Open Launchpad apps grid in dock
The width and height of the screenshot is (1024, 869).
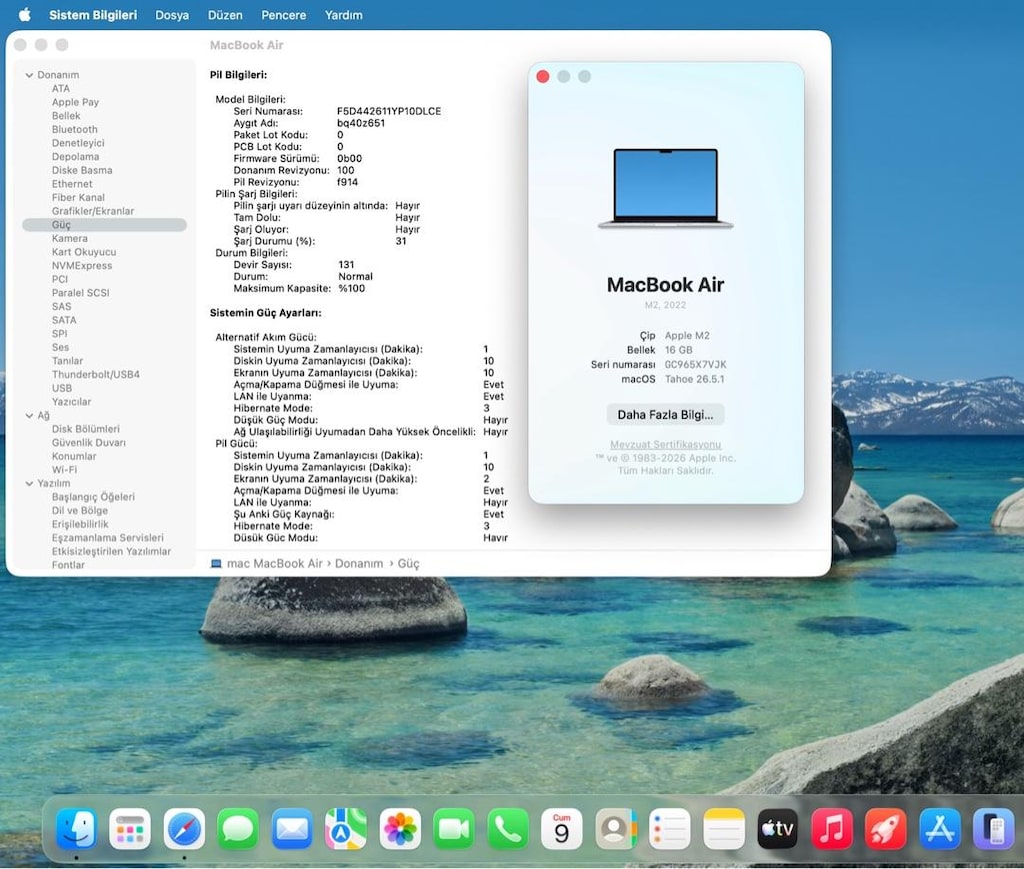point(130,829)
